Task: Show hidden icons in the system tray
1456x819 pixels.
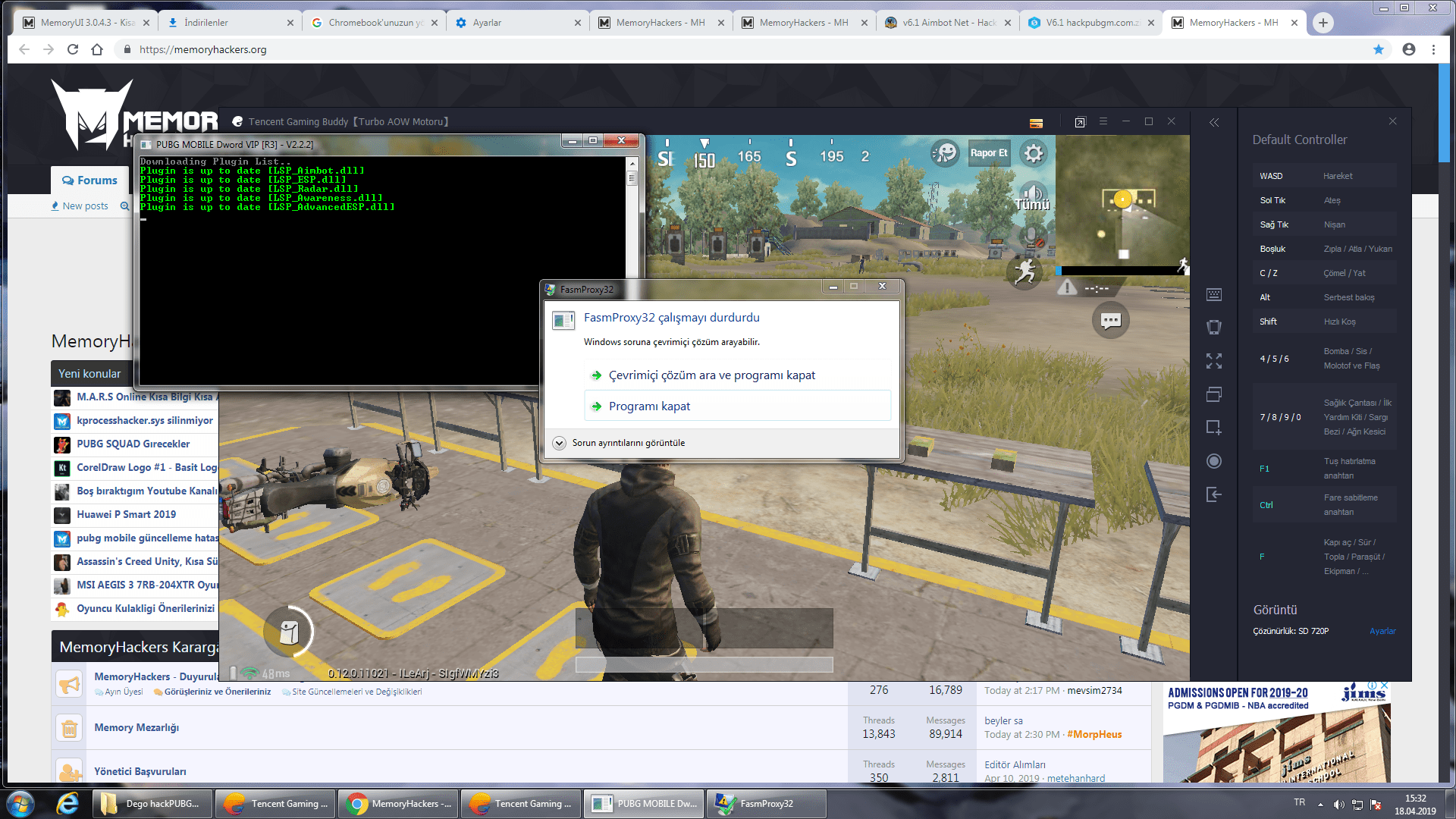Action: [1320, 804]
